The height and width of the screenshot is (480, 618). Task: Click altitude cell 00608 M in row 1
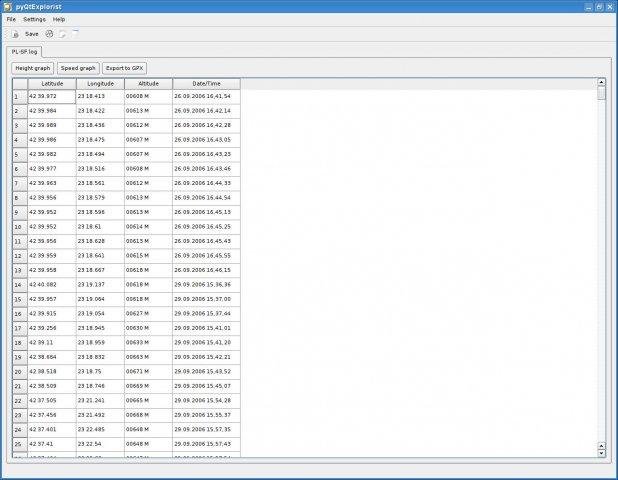149,97
